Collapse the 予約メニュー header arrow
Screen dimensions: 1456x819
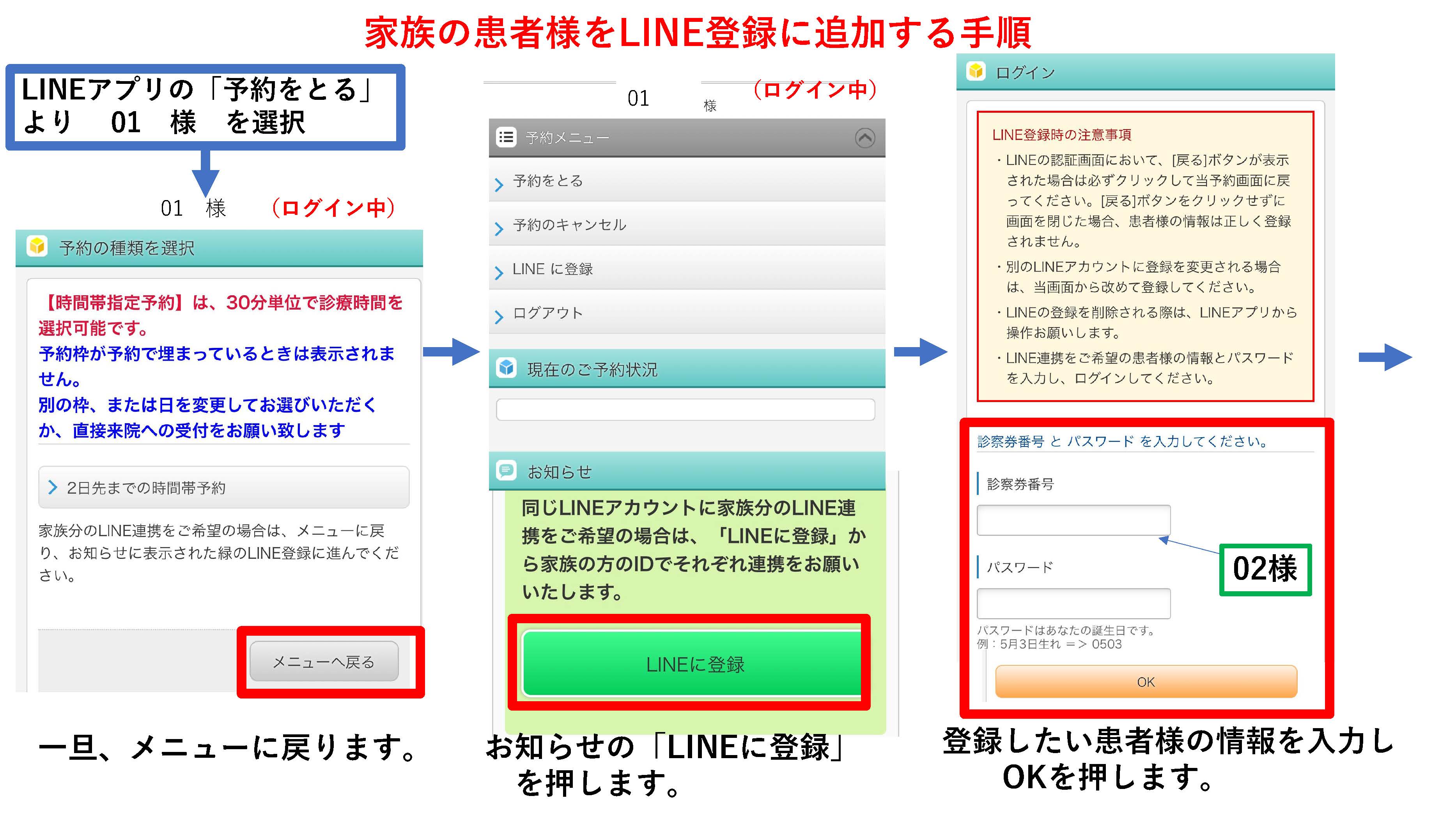(865, 137)
